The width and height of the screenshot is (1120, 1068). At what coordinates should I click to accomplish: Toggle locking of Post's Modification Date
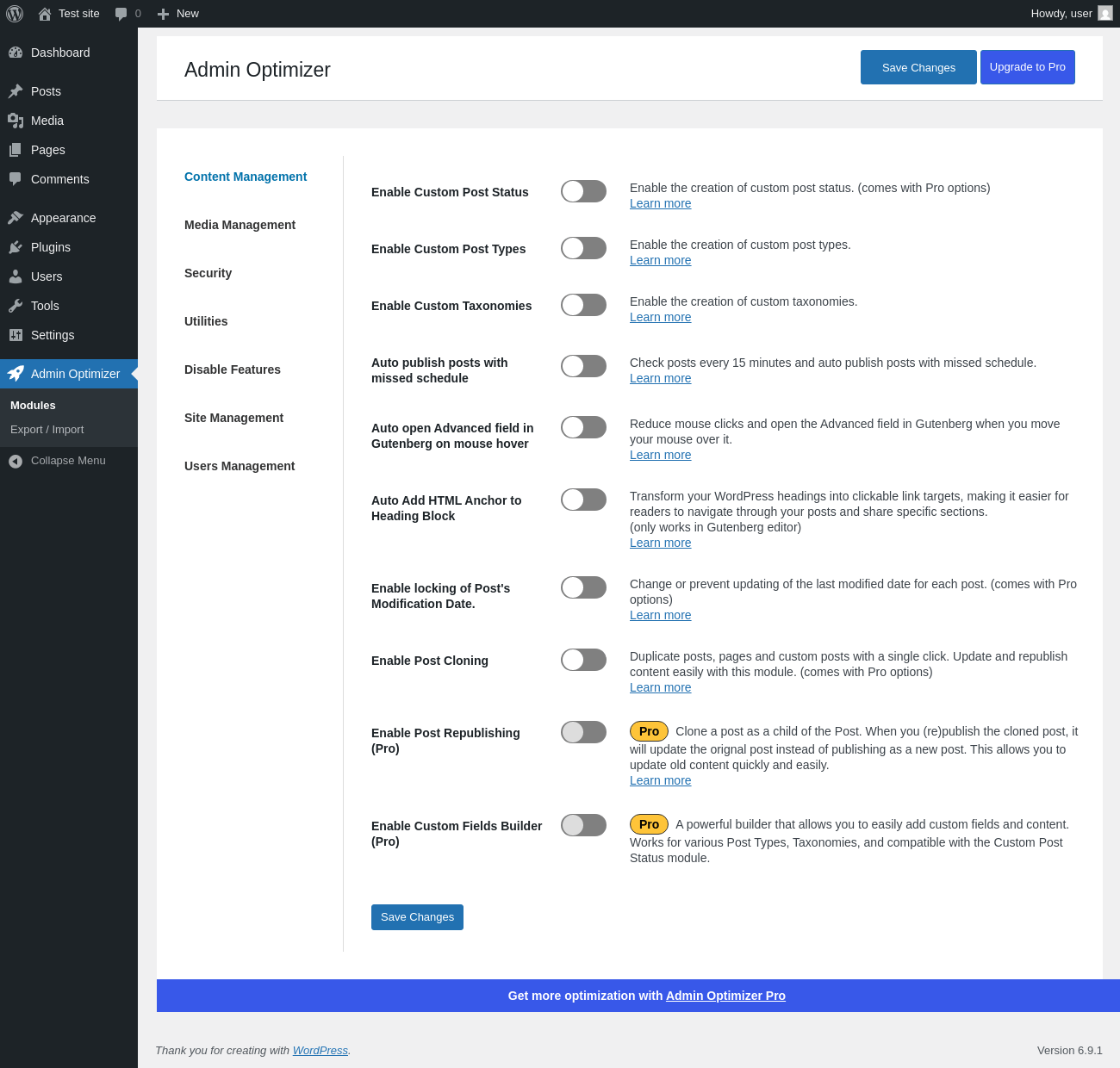click(583, 587)
